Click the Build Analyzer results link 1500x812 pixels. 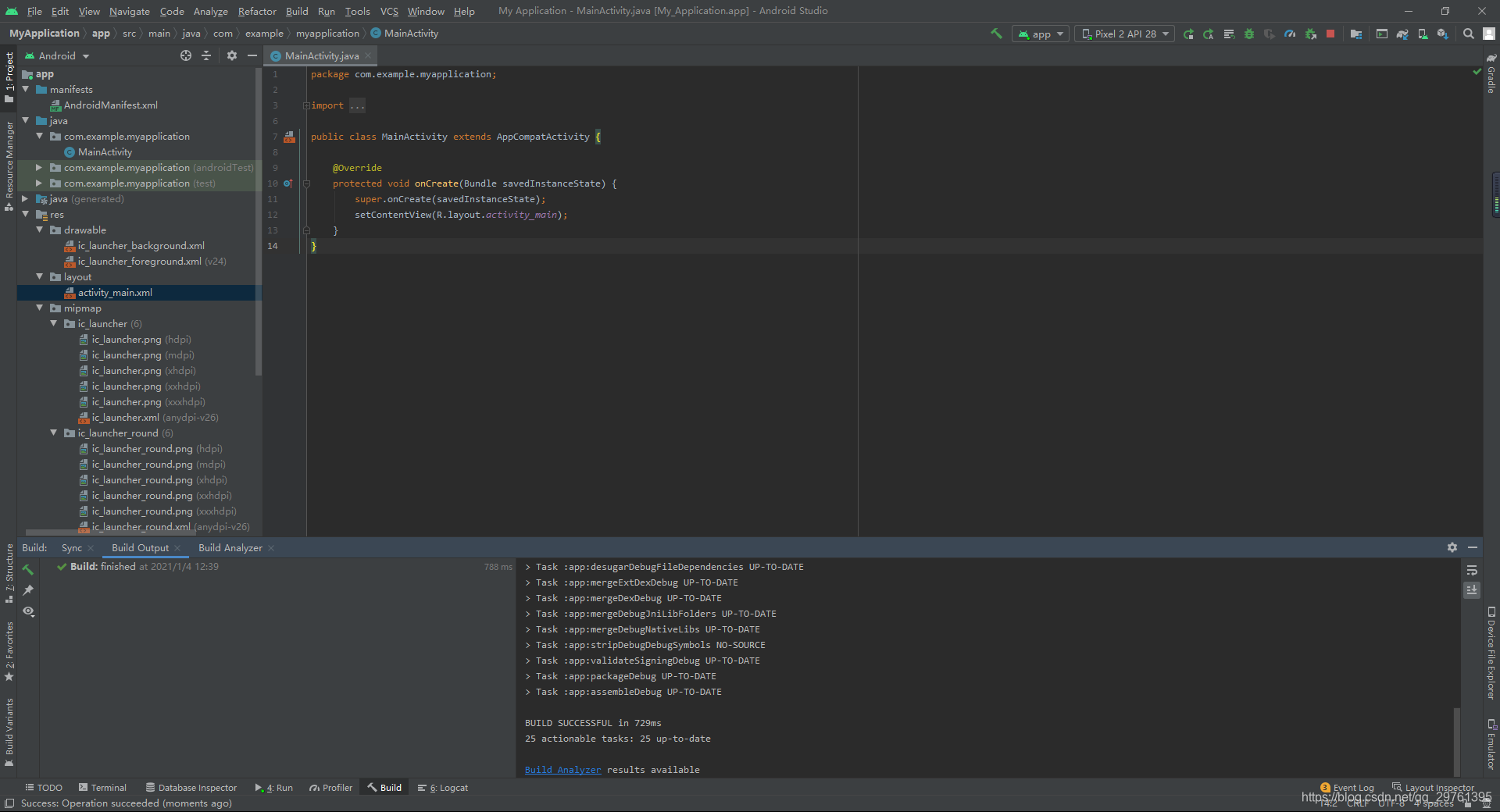562,770
